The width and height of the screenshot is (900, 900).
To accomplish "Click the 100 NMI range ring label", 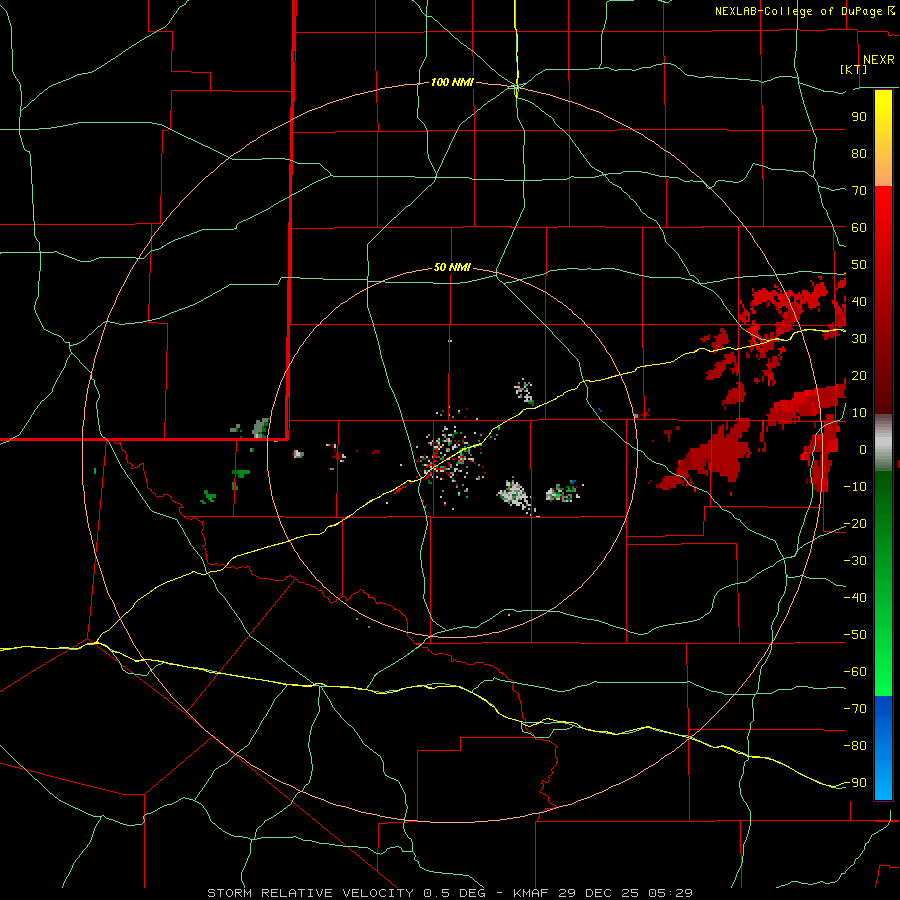I will pyautogui.click(x=452, y=83).
